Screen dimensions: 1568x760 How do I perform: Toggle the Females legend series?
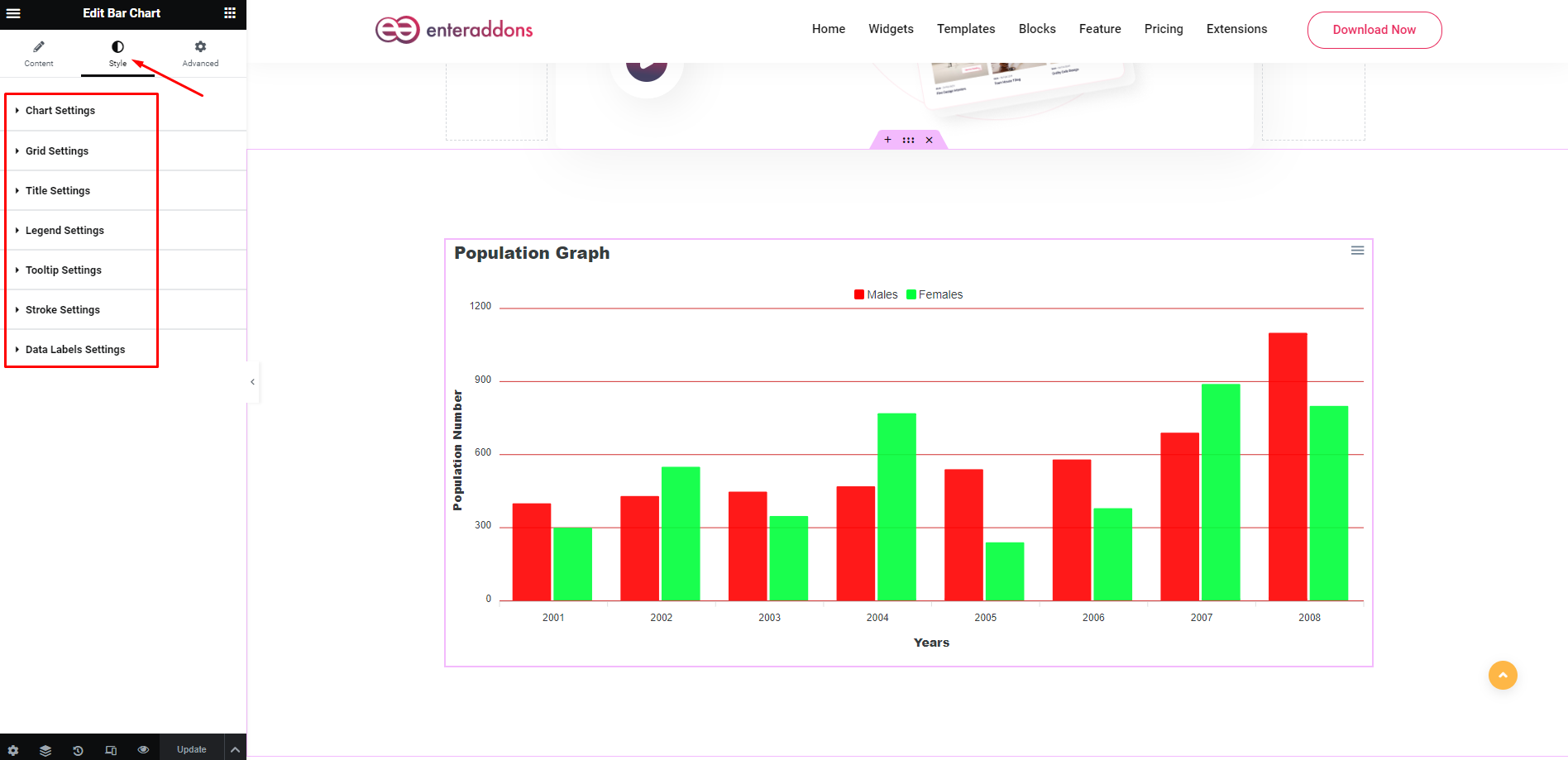[935, 294]
